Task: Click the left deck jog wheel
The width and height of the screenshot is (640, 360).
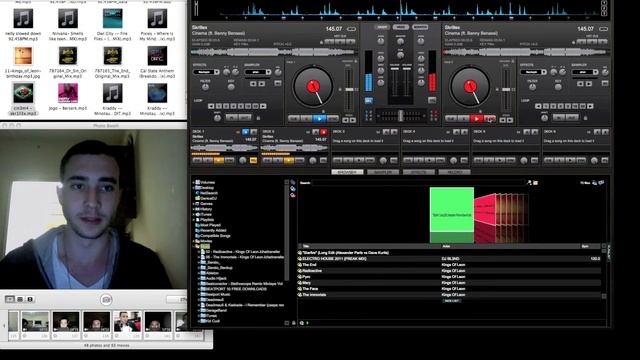Action: tap(313, 87)
